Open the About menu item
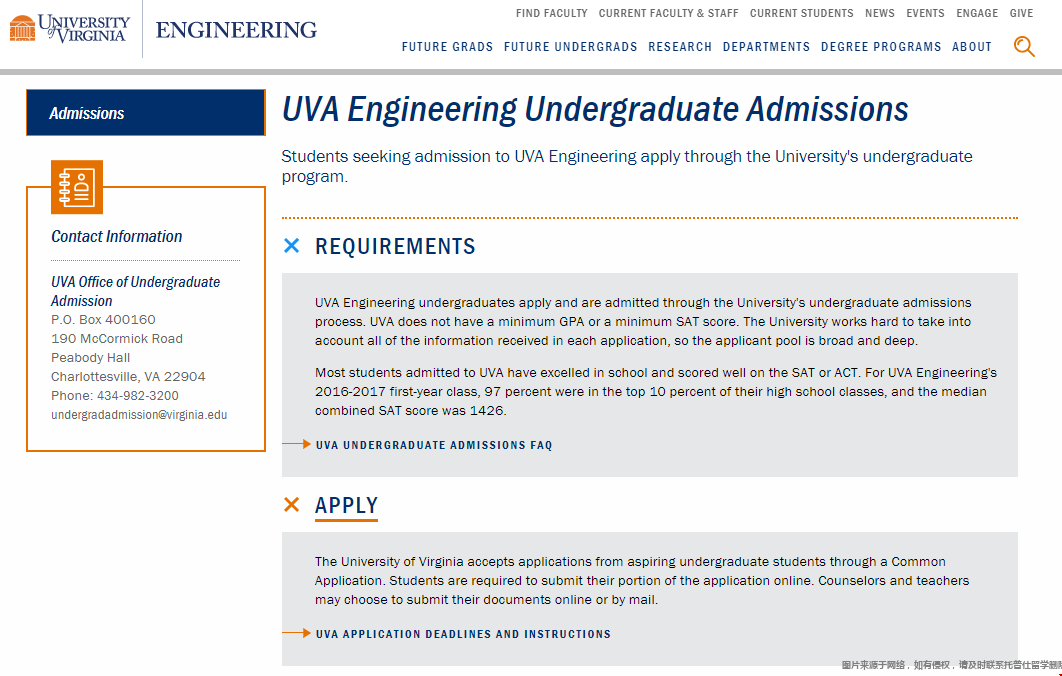This screenshot has height=676, width=1062. pos(972,47)
